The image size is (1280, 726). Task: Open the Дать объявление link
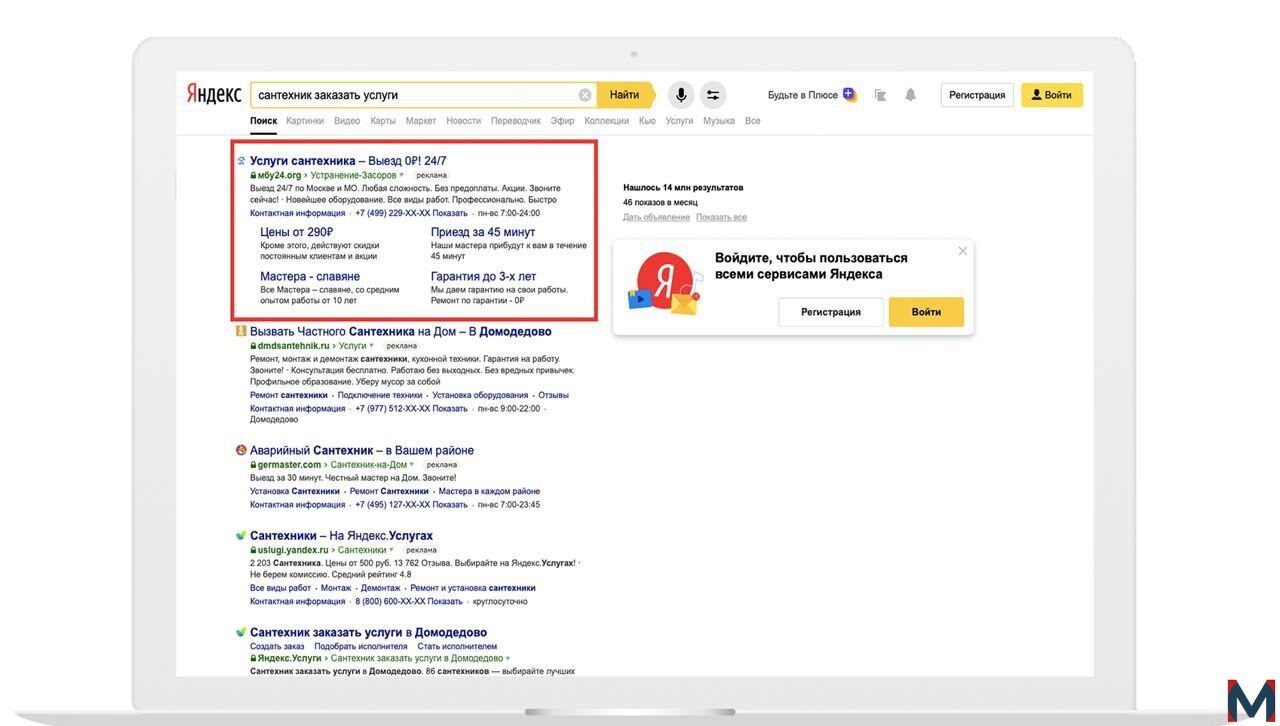click(x=655, y=217)
